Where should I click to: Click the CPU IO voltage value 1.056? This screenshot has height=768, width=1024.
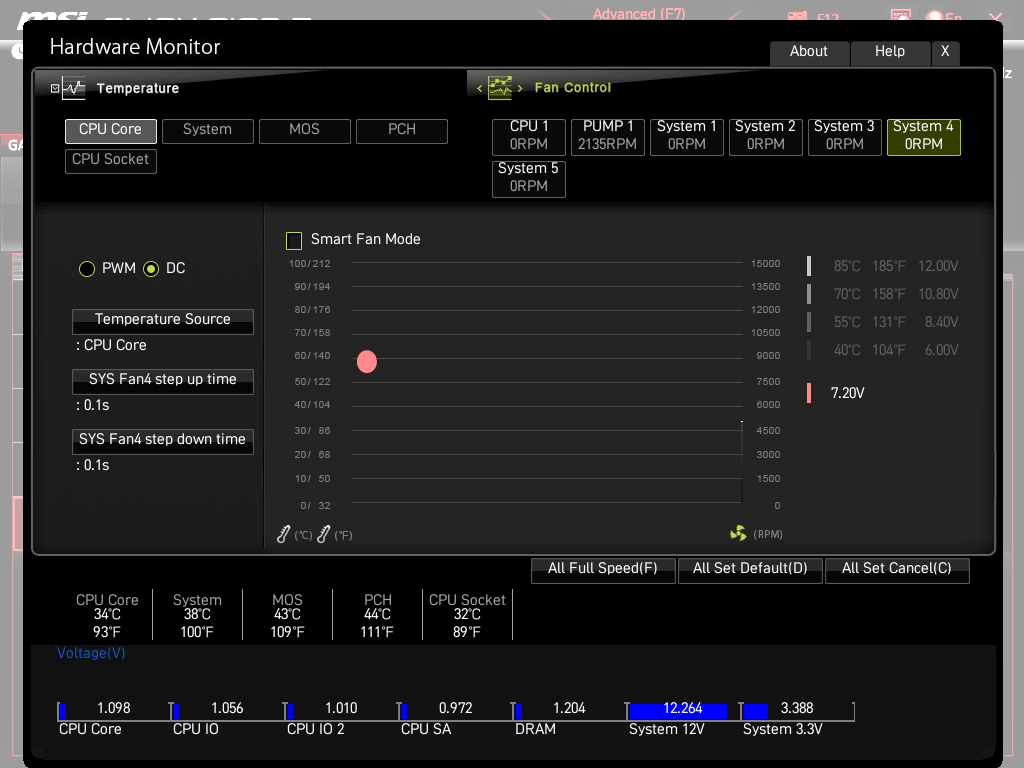[x=227, y=708]
